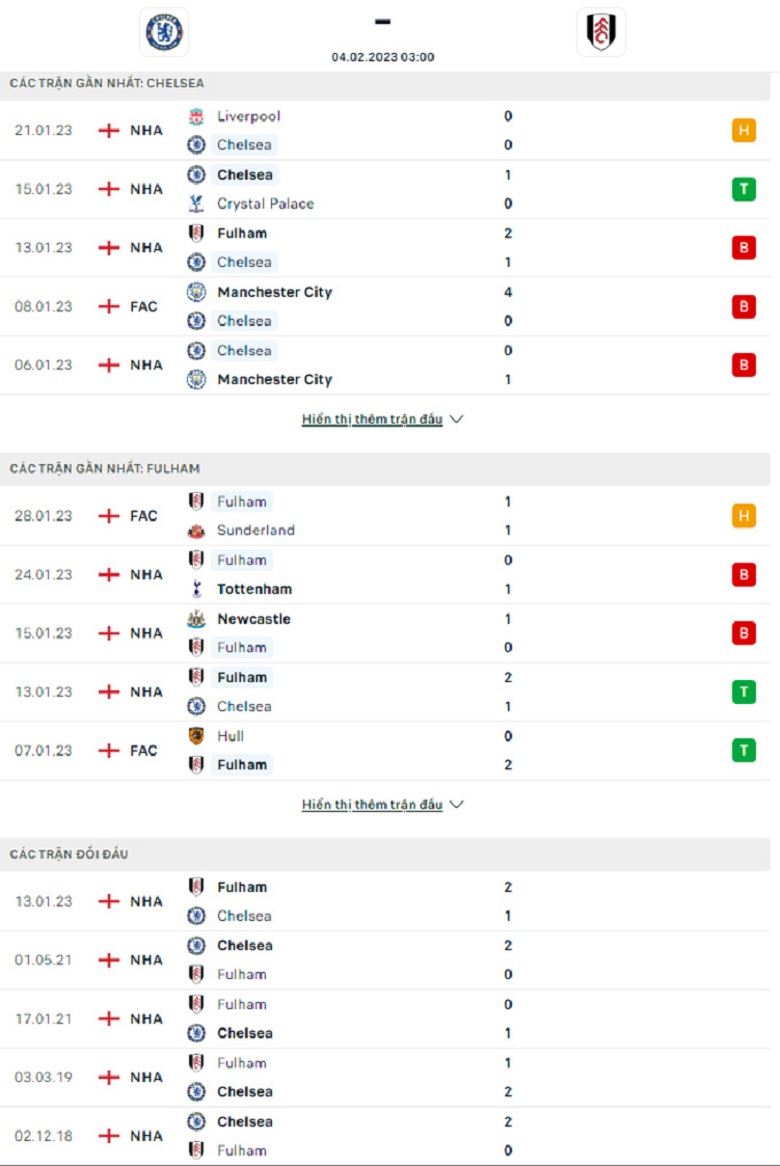
Task: Expand more matches under Fulham section
Action: point(382,805)
